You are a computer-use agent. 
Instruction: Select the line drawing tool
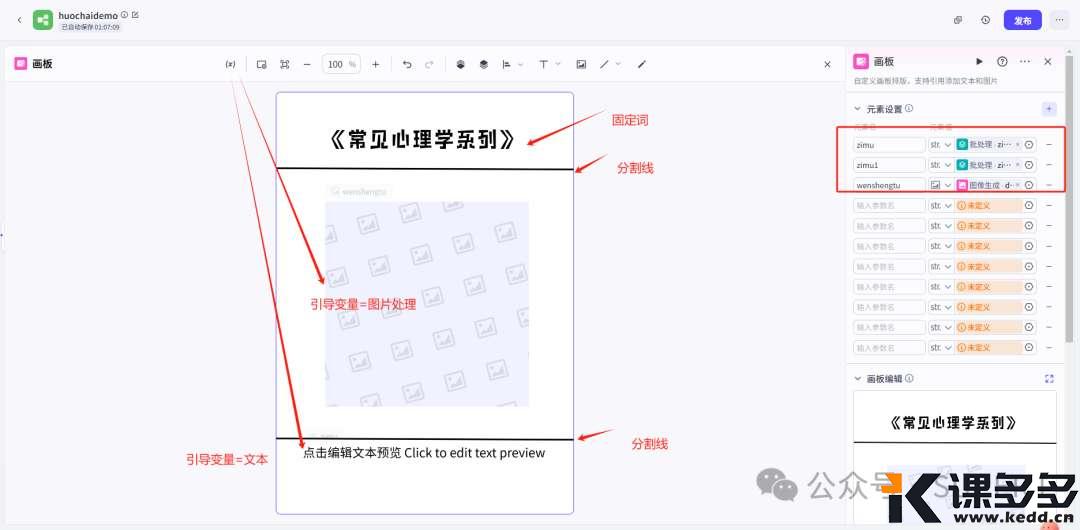[x=604, y=64]
